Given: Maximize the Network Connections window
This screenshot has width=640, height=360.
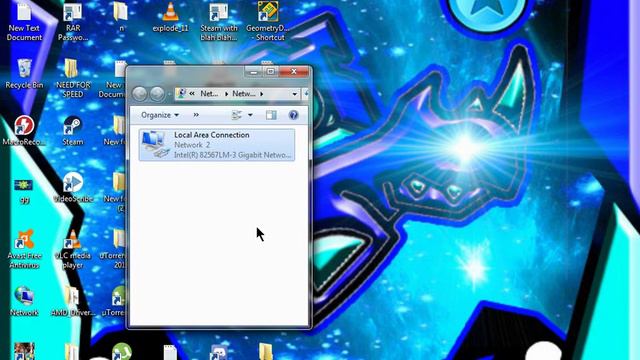Looking at the screenshot, I should click(270, 72).
